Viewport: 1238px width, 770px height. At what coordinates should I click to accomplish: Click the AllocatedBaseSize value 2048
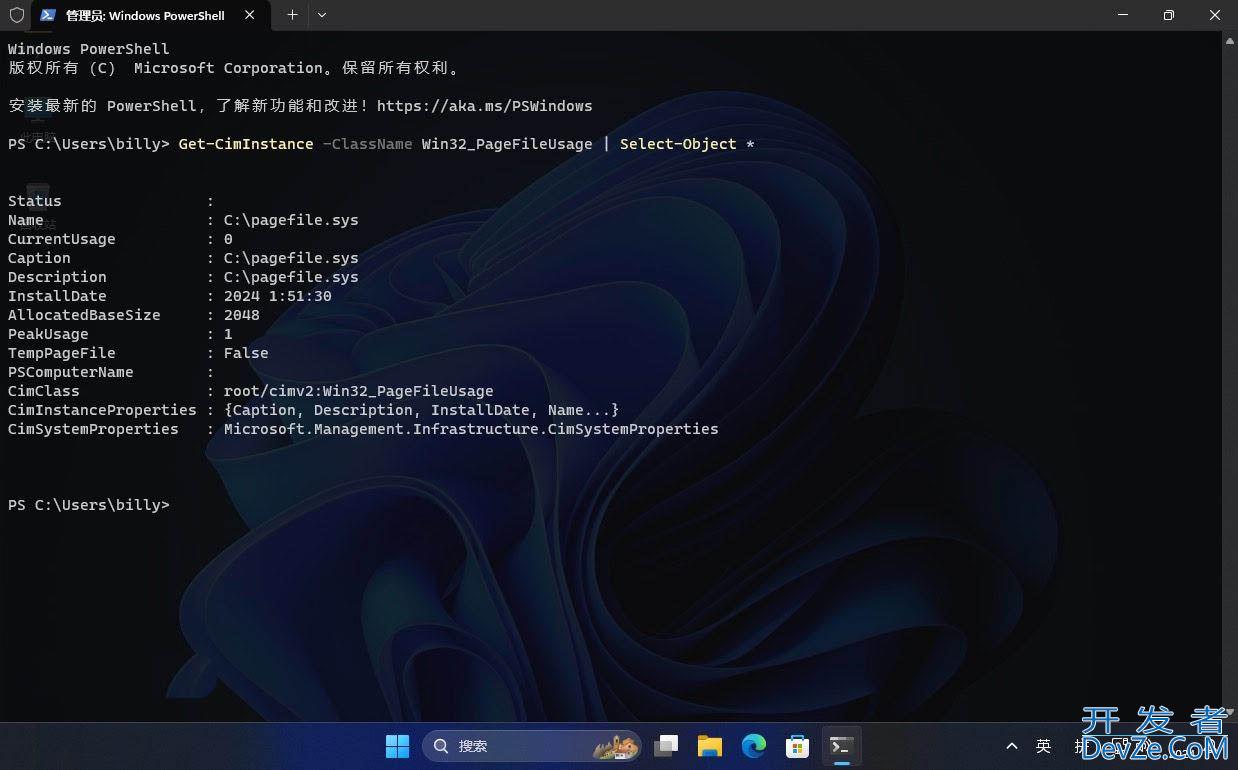click(x=242, y=315)
